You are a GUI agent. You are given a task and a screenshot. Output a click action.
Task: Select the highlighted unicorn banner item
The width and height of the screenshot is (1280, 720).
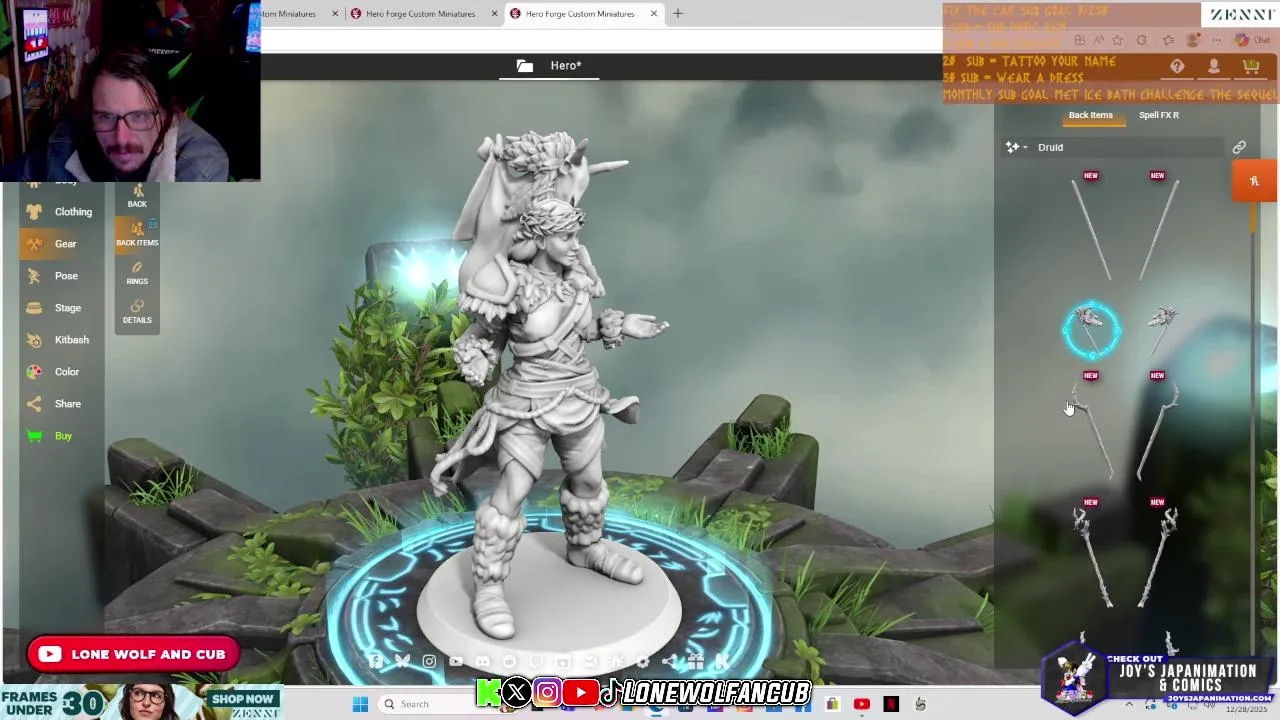click(1091, 330)
